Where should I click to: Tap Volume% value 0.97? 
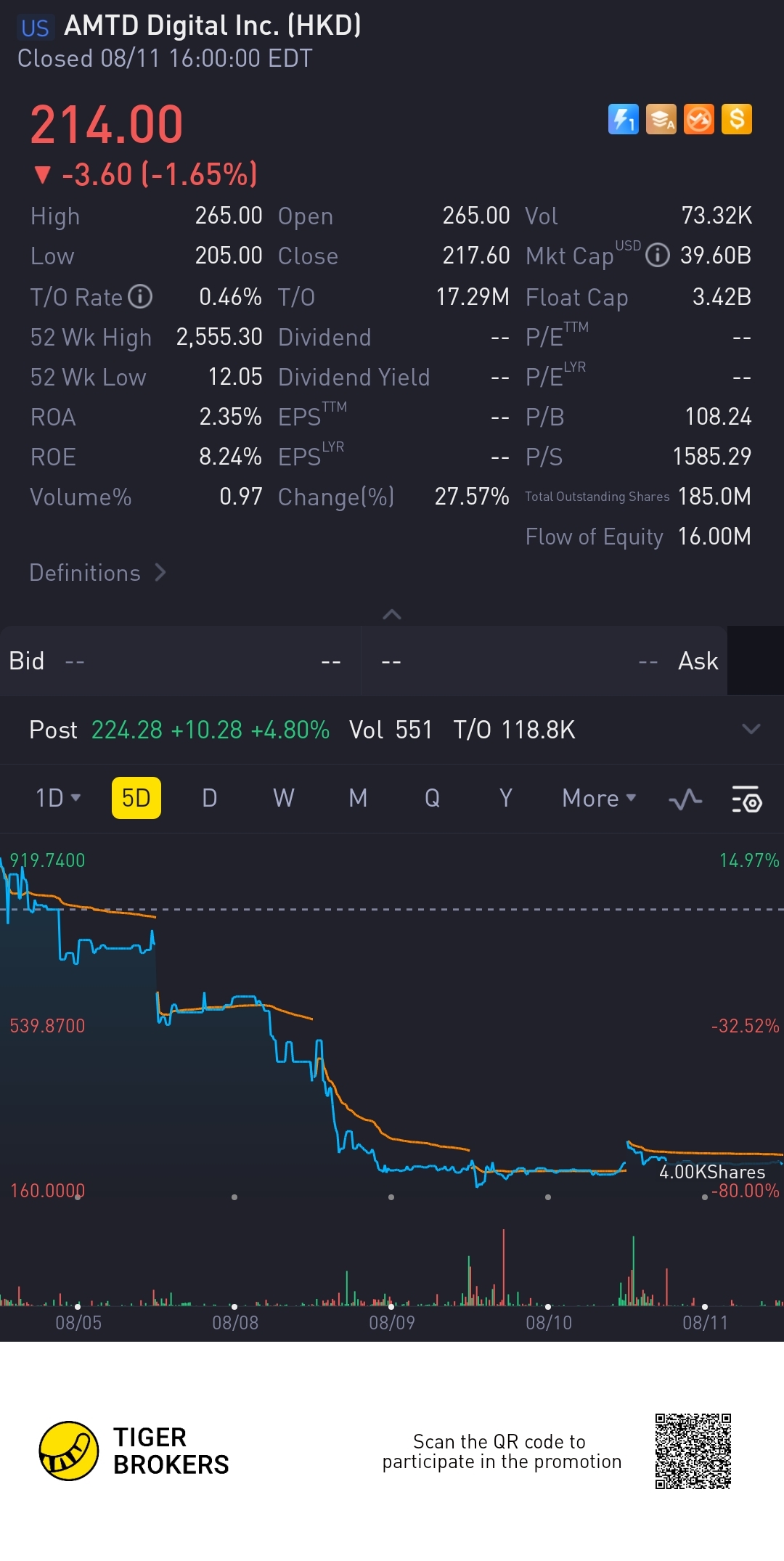tap(241, 497)
